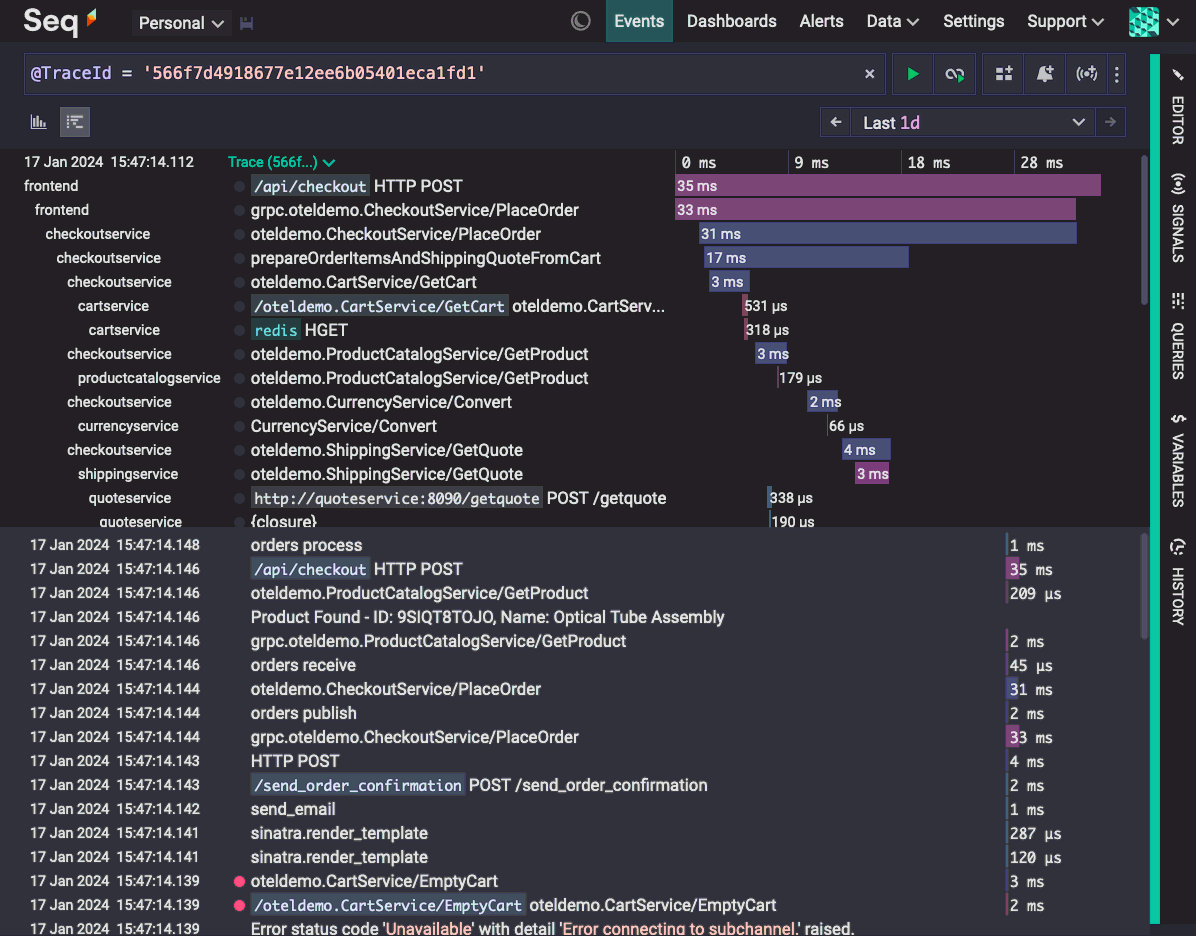Viewport: 1196px width, 936px height.
Task: Click the Seq logo
Action: click(59, 21)
